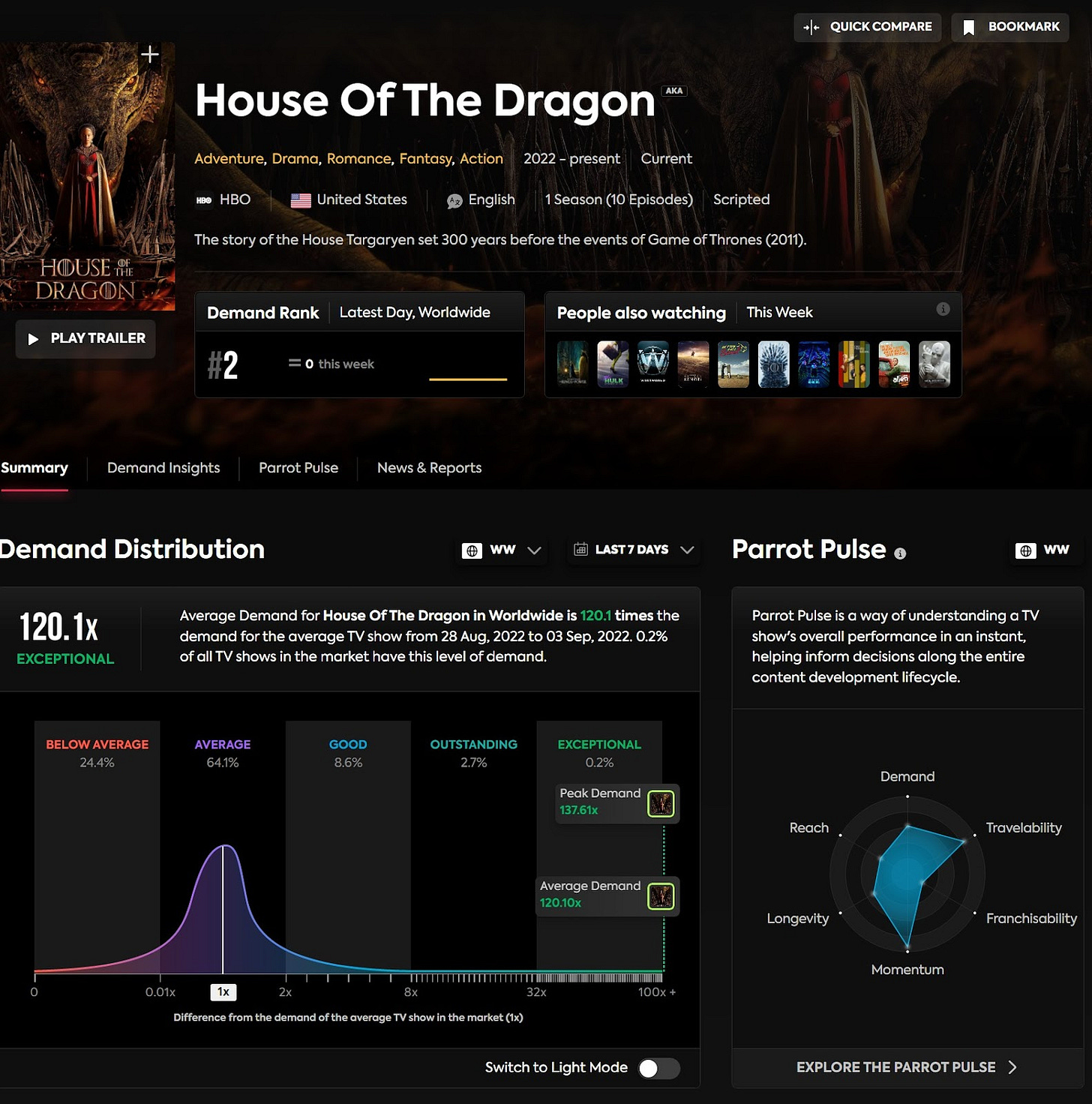Open the Quick Compare tool
The width and height of the screenshot is (1092, 1104).
tap(867, 27)
